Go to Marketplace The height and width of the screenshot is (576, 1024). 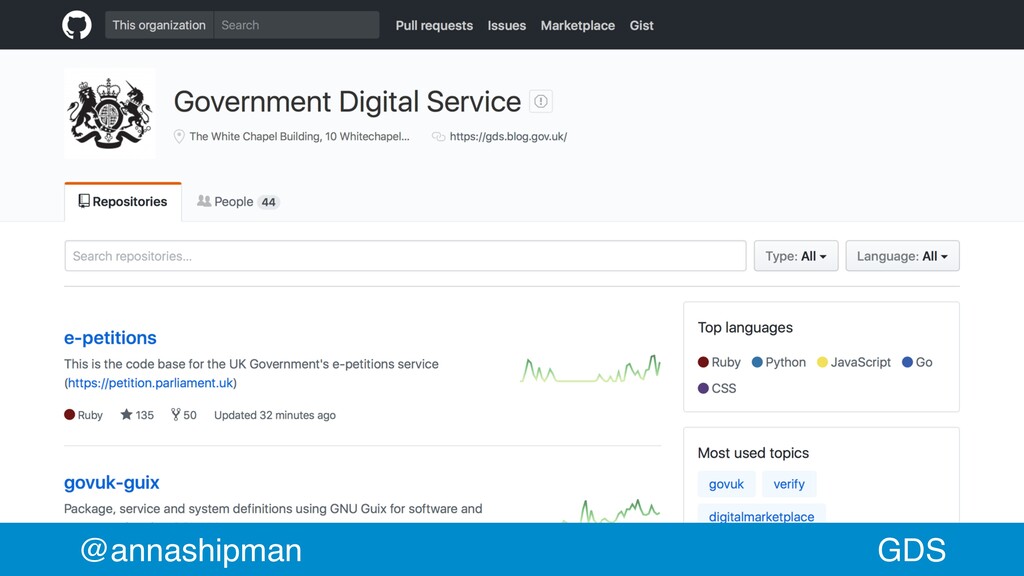(x=578, y=25)
